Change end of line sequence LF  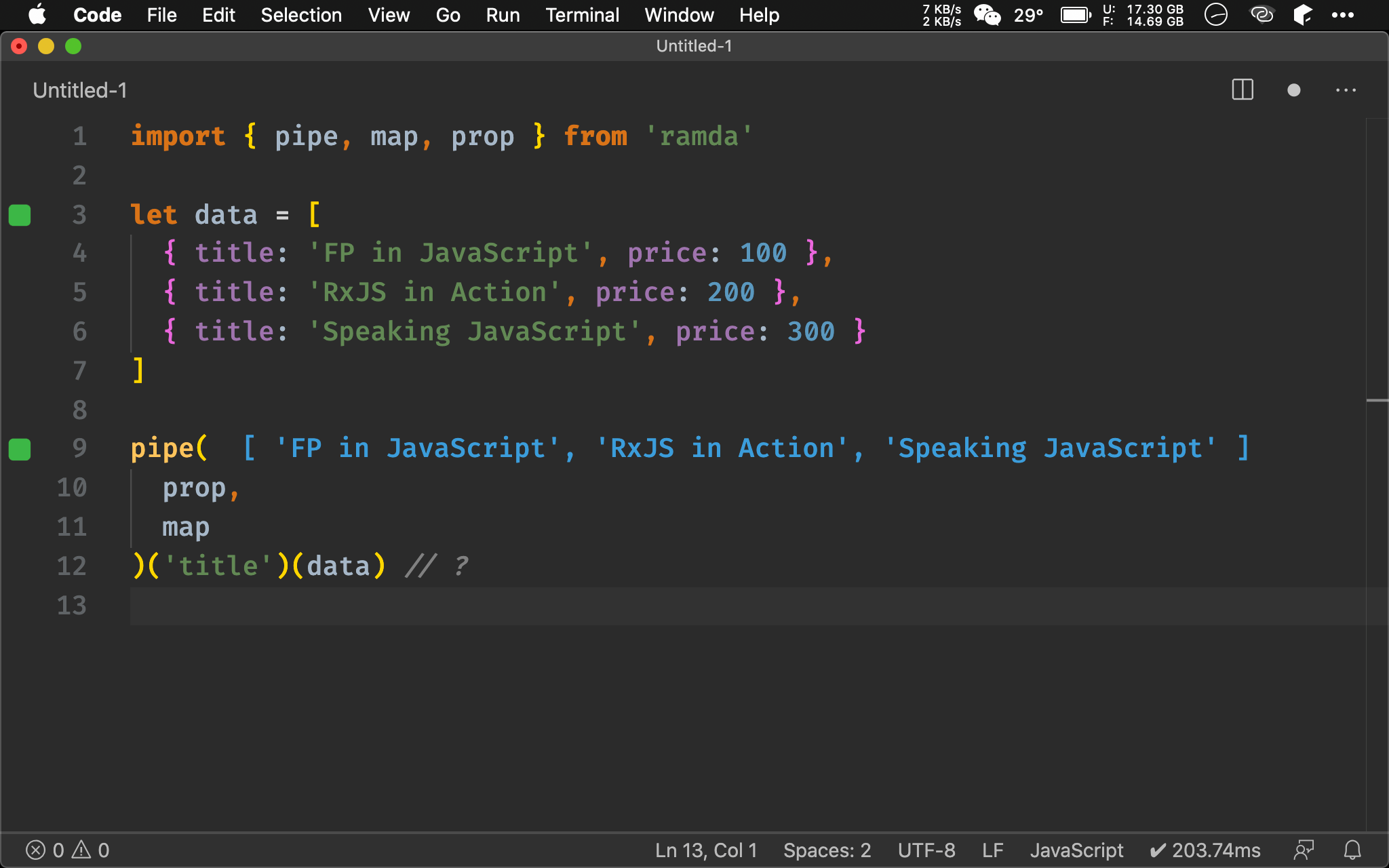pyautogui.click(x=992, y=850)
